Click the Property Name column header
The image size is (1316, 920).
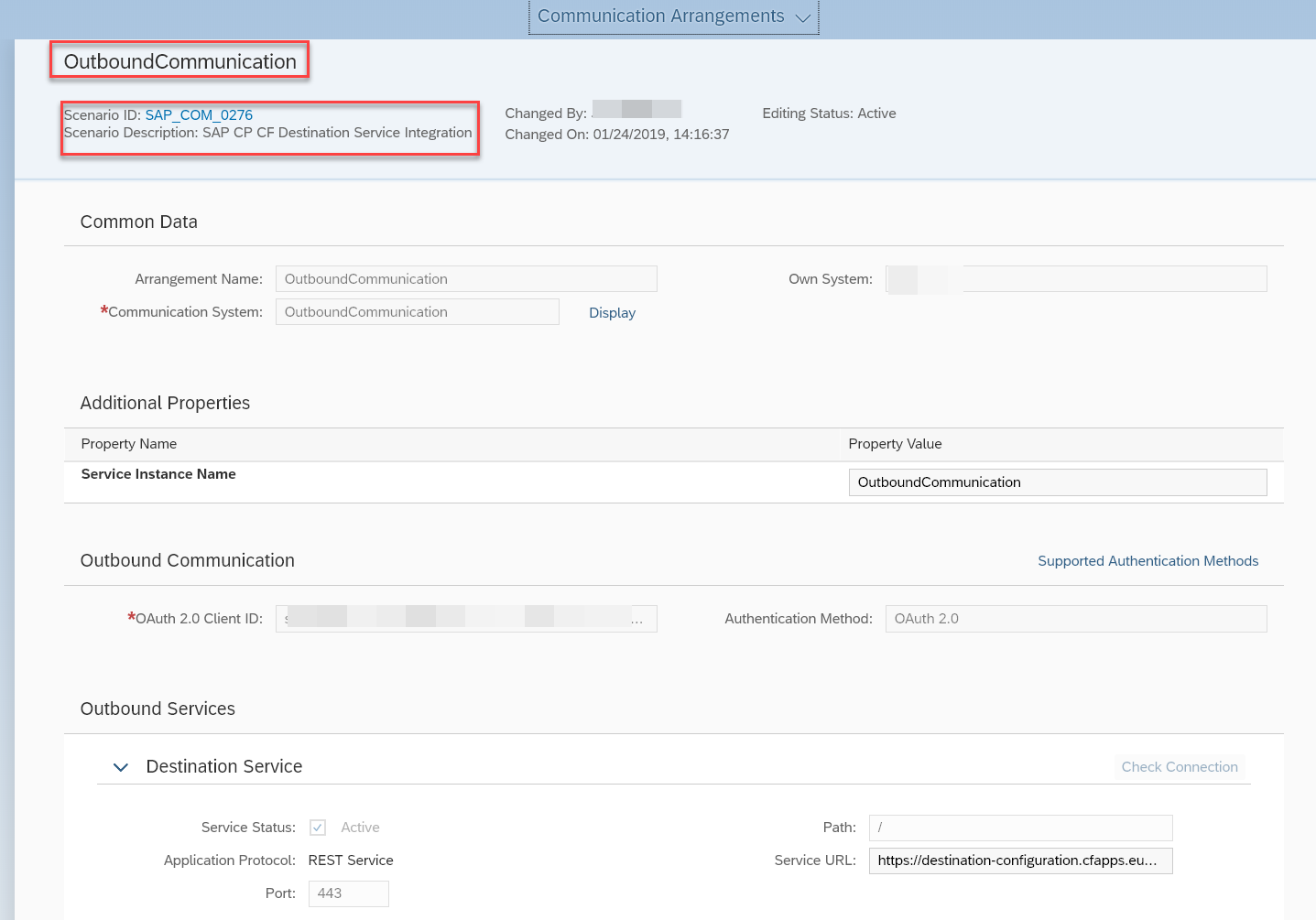(x=128, y=444)
